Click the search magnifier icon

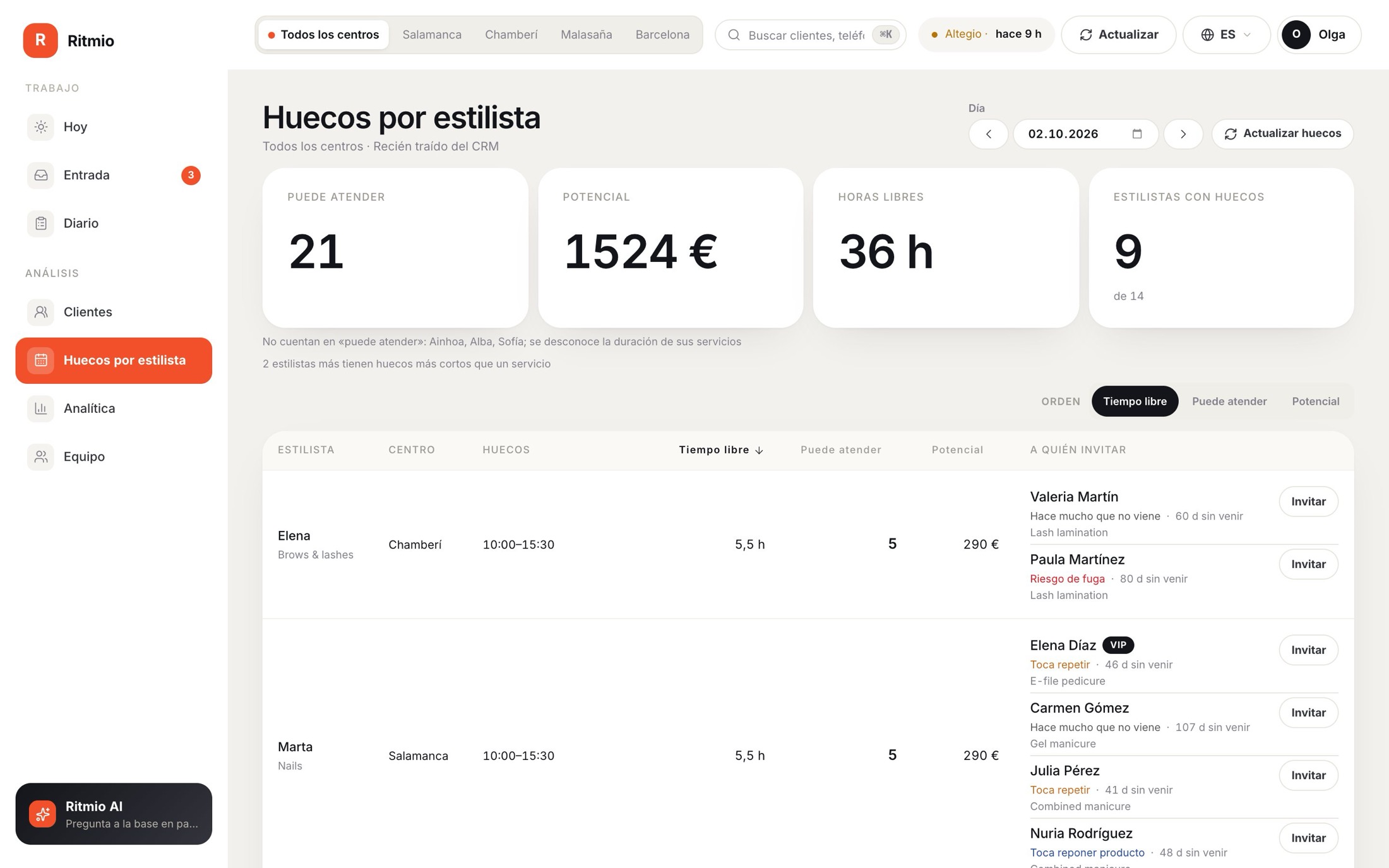pos(734,35)
